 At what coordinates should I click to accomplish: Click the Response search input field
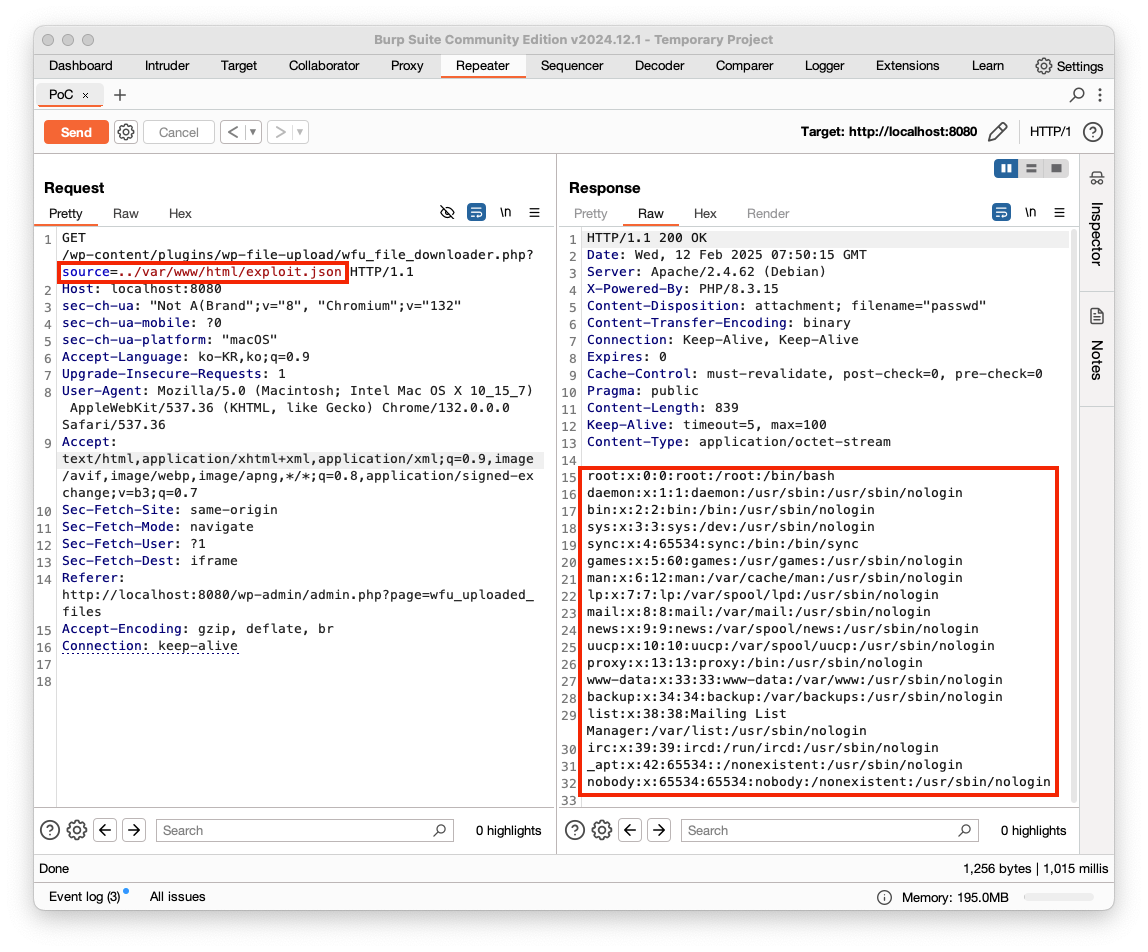(830, 830)
